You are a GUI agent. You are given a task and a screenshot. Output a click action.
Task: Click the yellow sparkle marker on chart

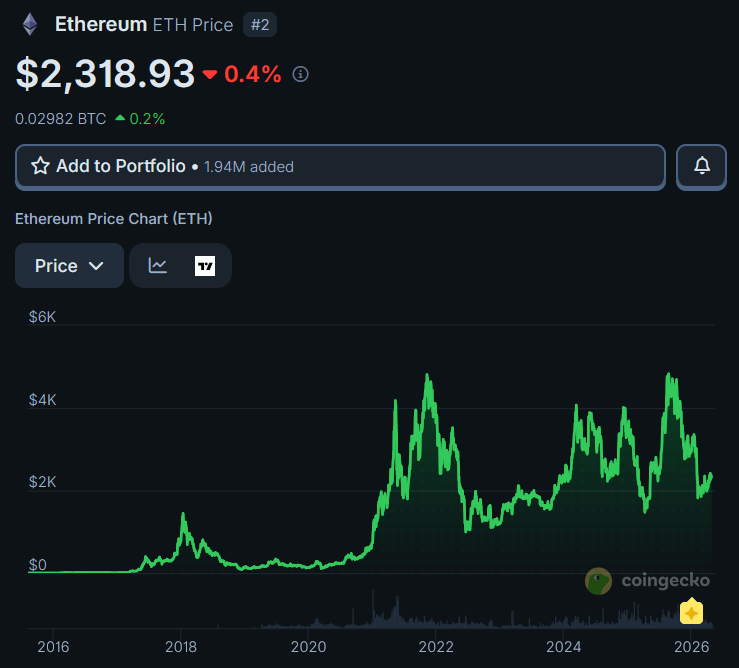pos(691,611)
